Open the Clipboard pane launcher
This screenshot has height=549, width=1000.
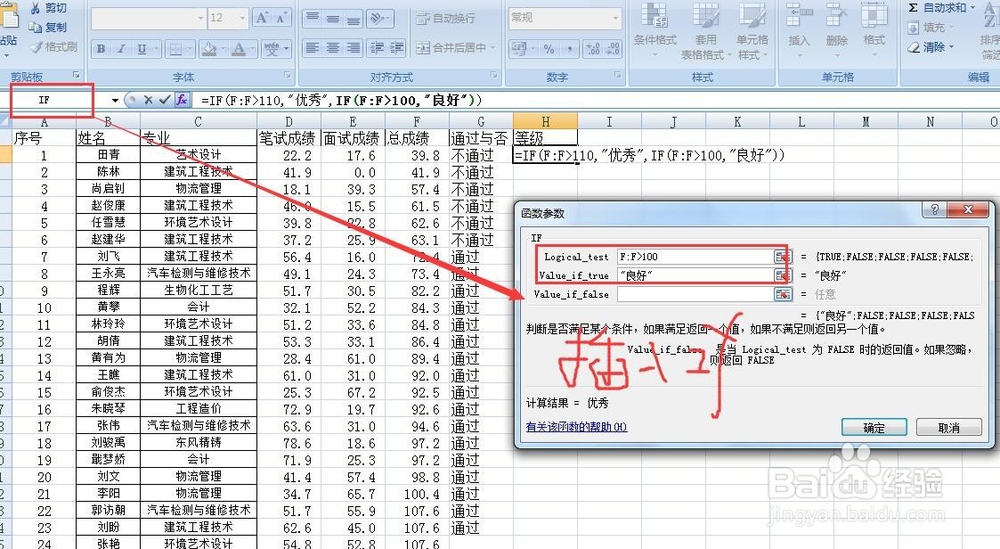point(77,75)
